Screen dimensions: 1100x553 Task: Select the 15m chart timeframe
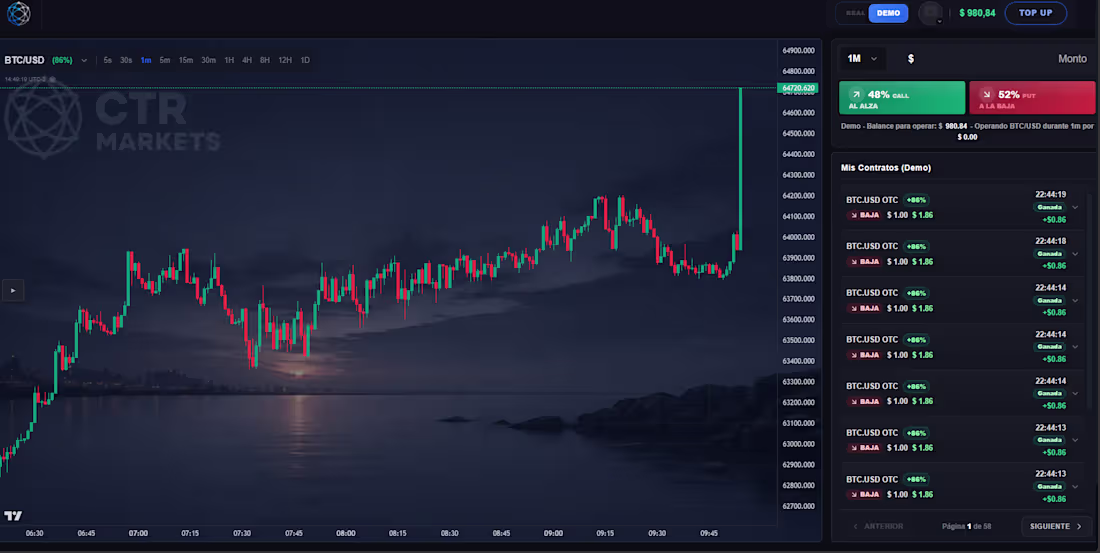pyautogui.click(x=185, y=60)
